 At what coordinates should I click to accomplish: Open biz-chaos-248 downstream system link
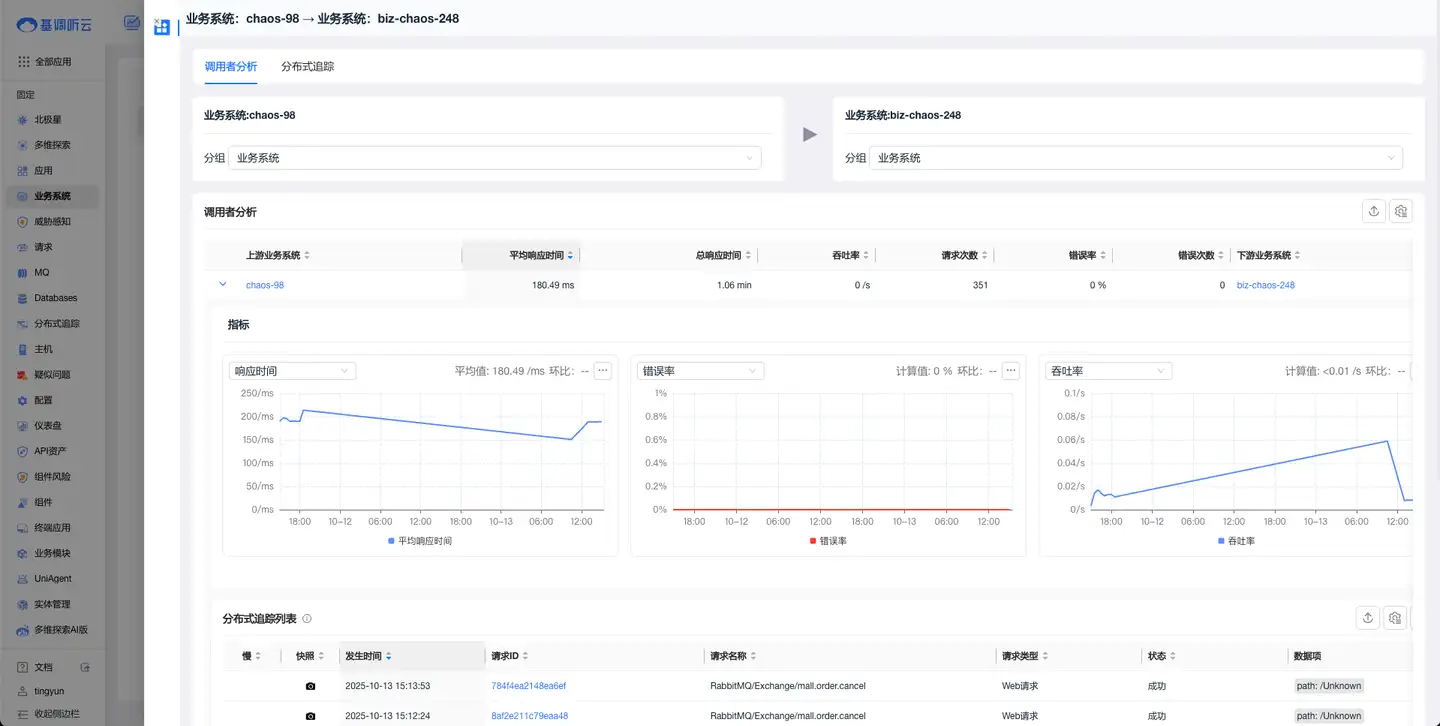pos(1265,285)
